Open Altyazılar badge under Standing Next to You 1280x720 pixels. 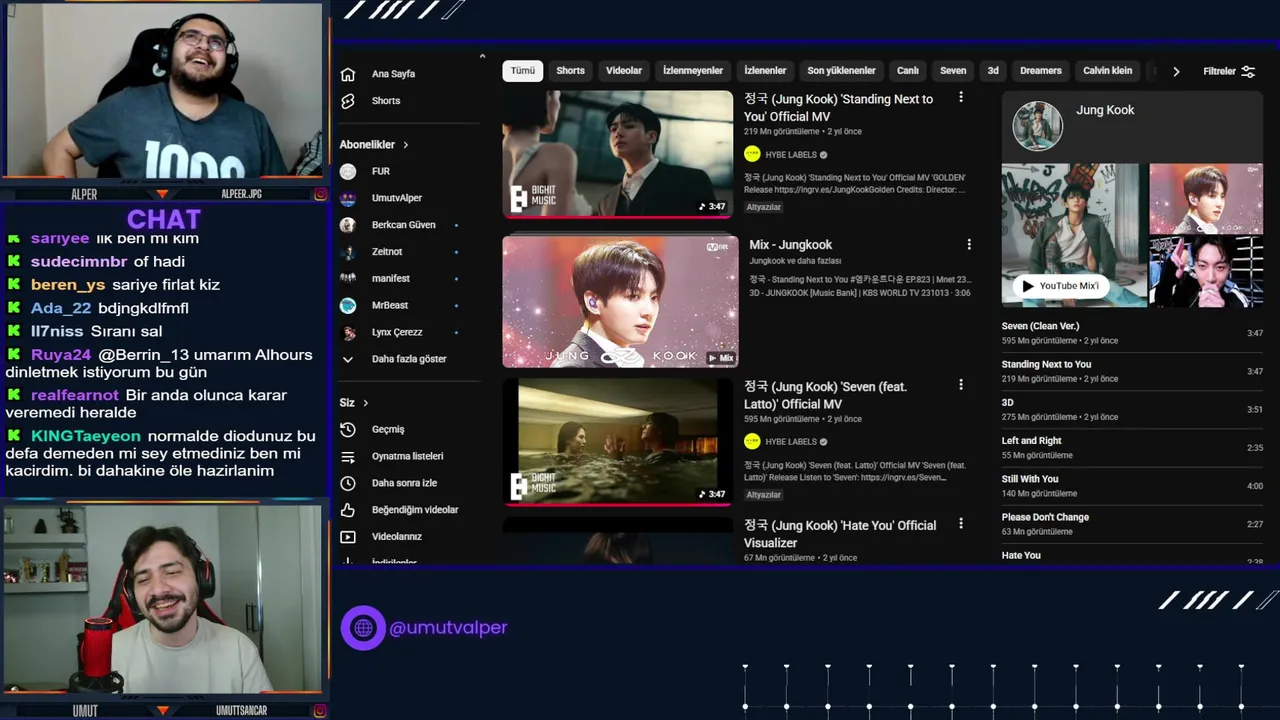pyautogui.click(x=764, y=207)
